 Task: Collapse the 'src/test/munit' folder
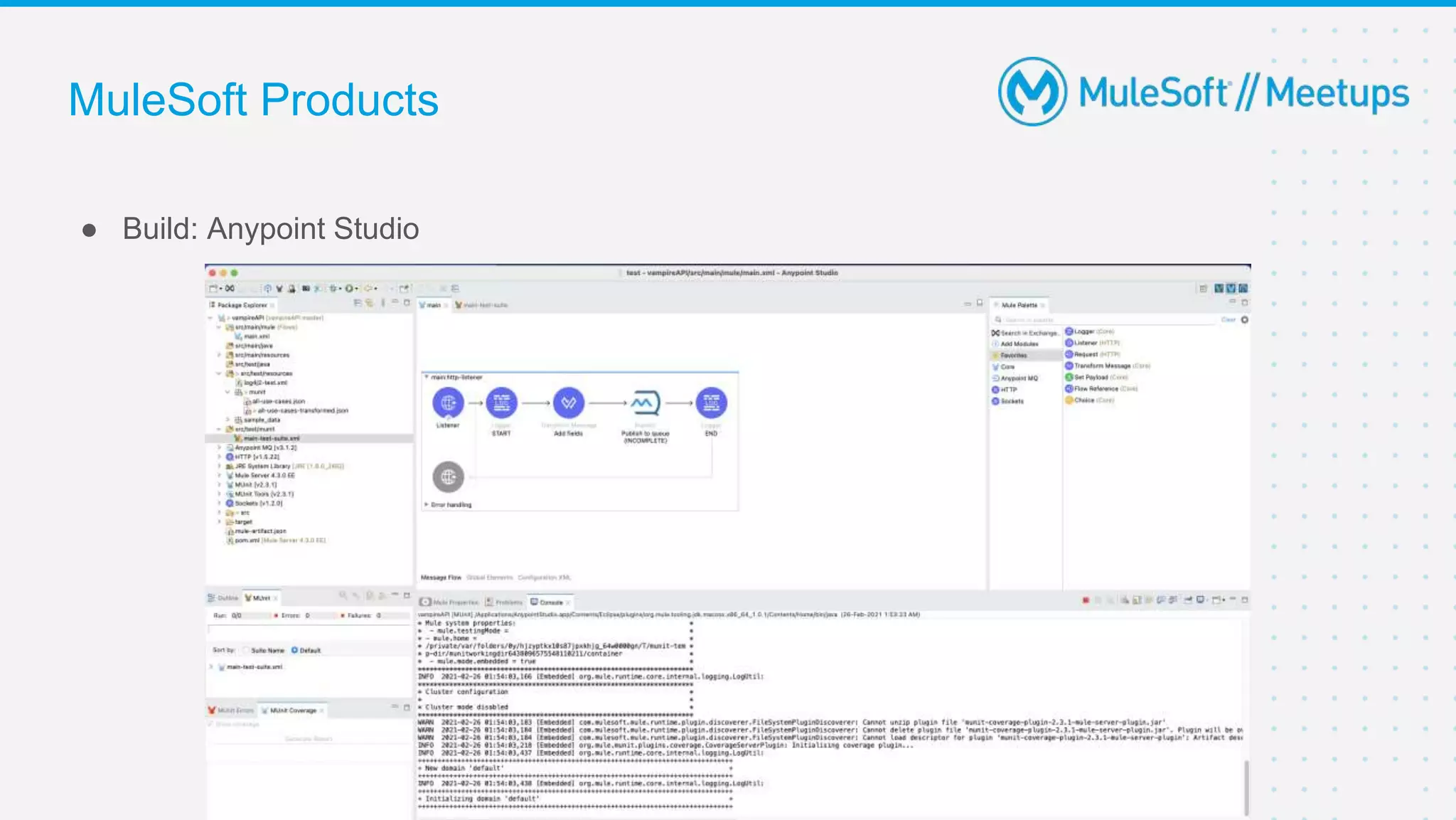[219, 429]
